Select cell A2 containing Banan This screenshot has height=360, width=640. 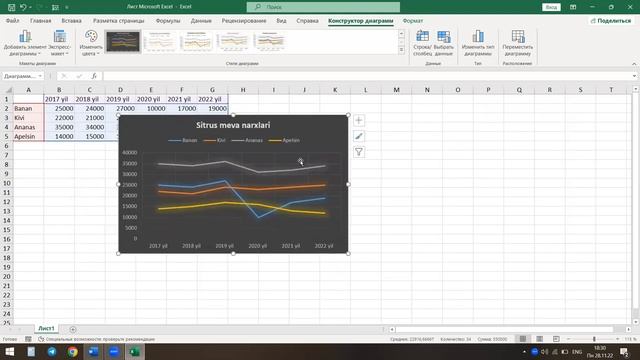pyautogui.click(x=29, y=109)
